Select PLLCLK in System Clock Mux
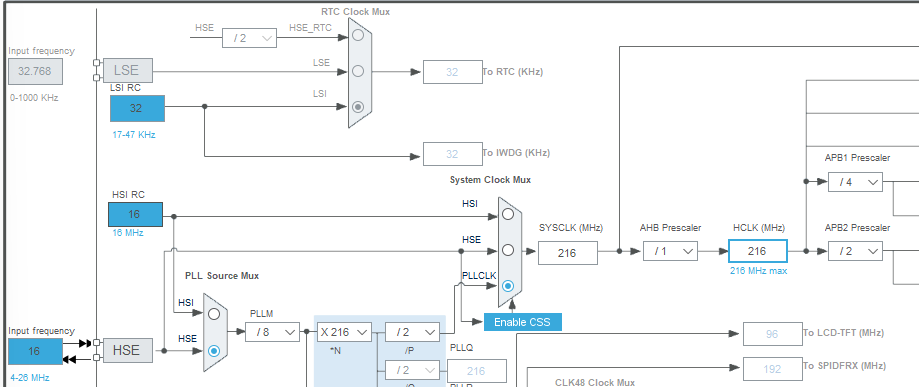Viewport: 919px width, 387px height. [508, 286]
